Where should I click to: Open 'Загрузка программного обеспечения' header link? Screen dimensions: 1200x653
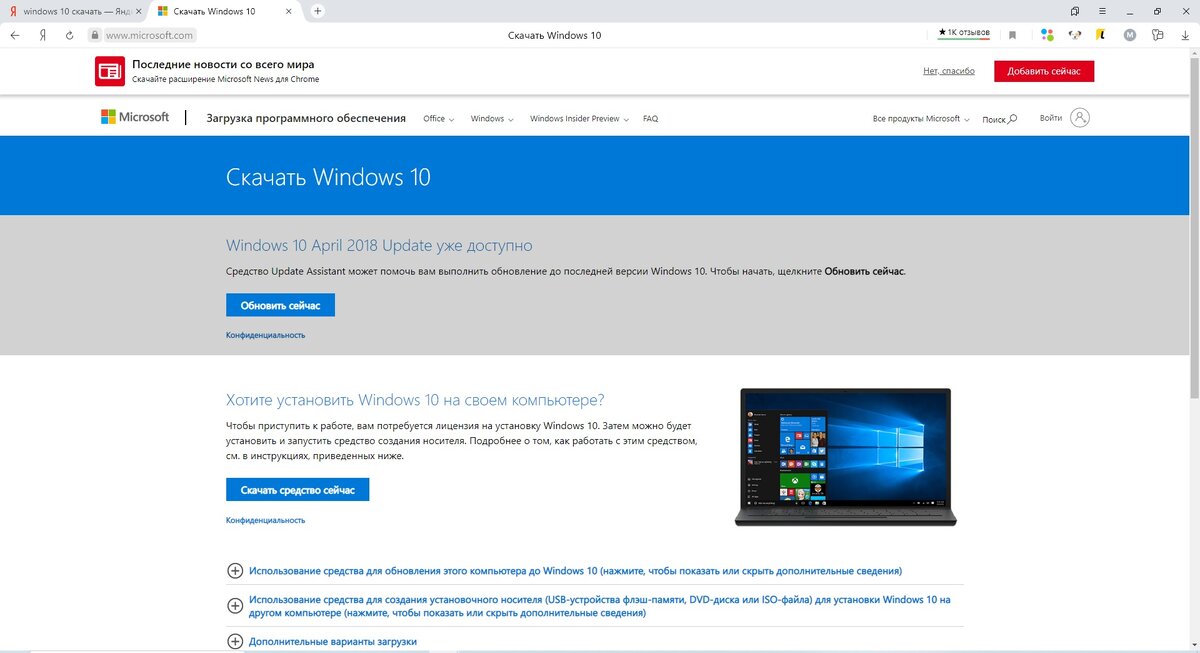306,118
